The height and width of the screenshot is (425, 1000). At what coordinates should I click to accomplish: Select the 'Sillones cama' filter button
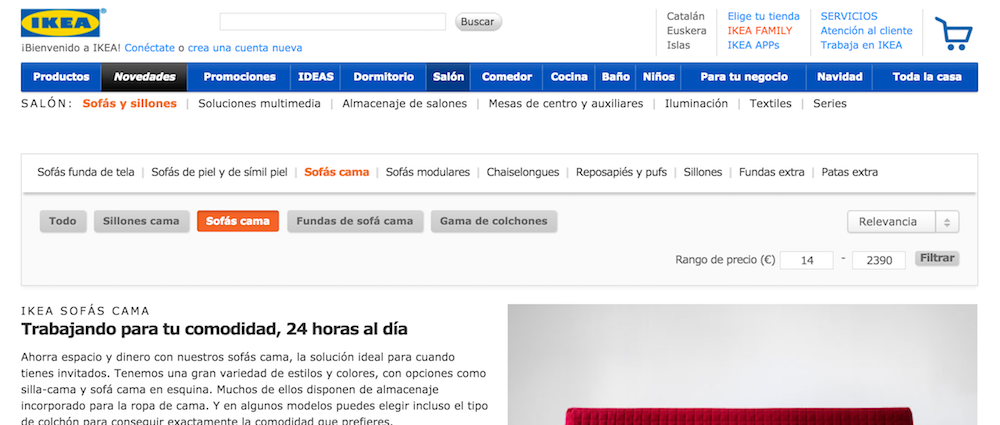point(142,221)
